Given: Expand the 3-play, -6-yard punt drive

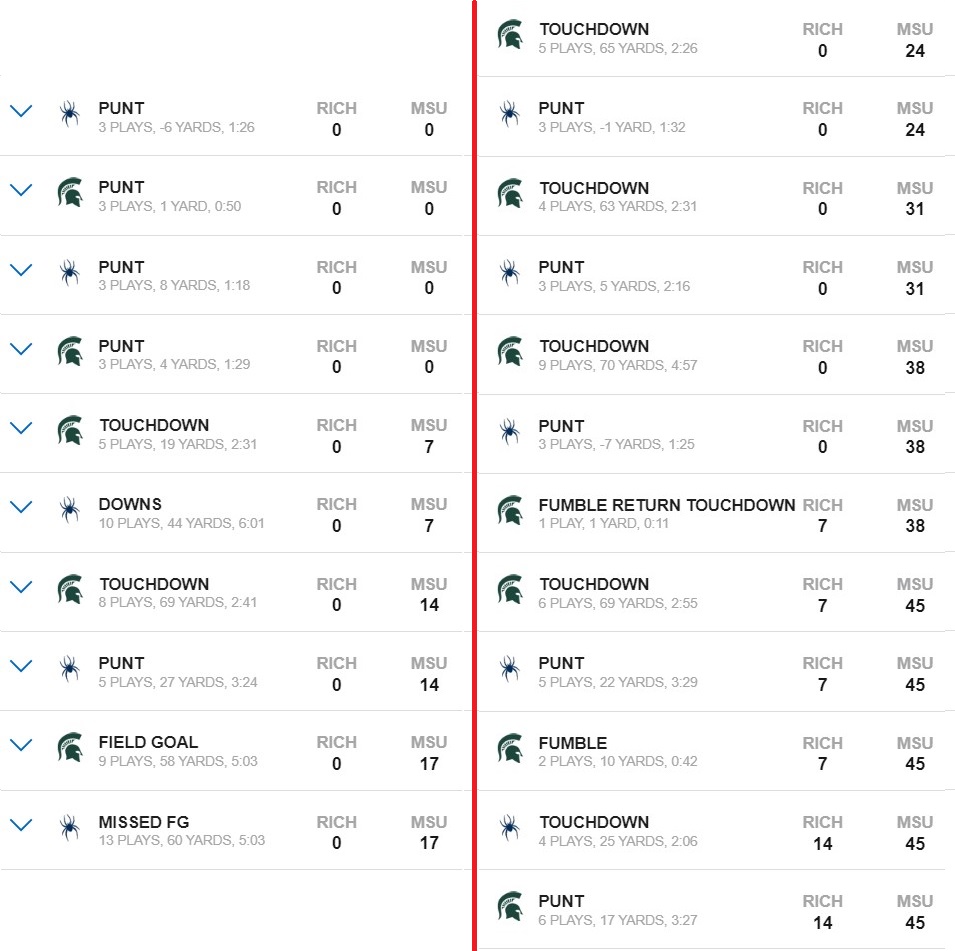Looking at the screenshot, I should click(x=21, y=111).
